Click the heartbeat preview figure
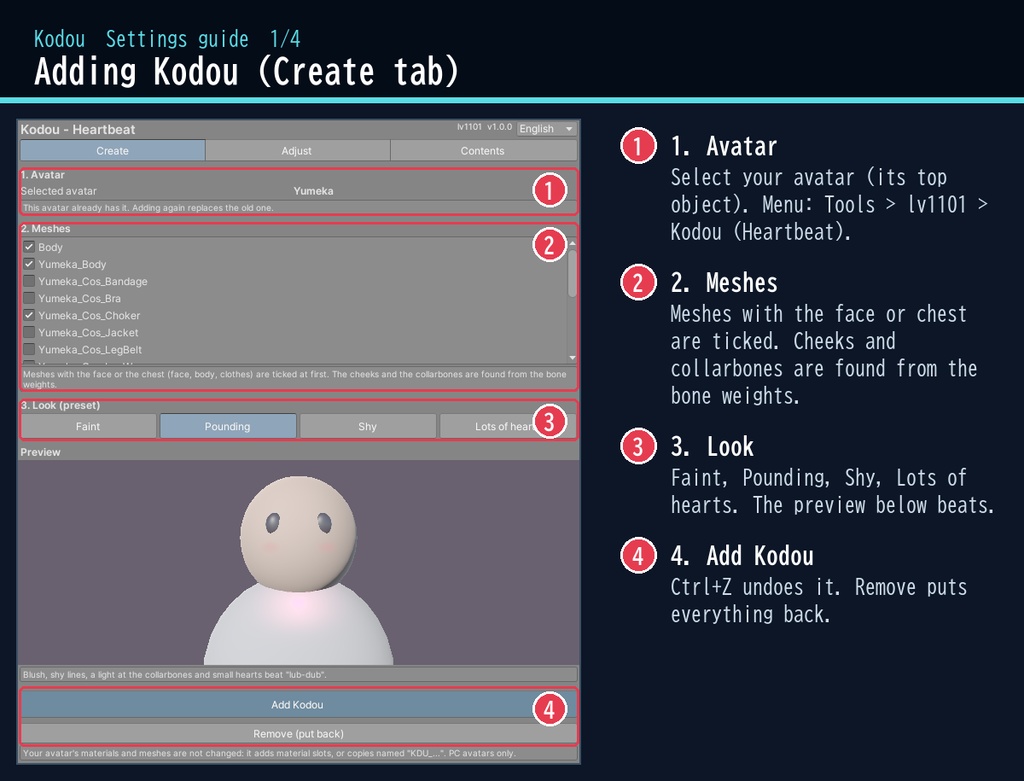 pyautogui.click(x=298, y=569)
